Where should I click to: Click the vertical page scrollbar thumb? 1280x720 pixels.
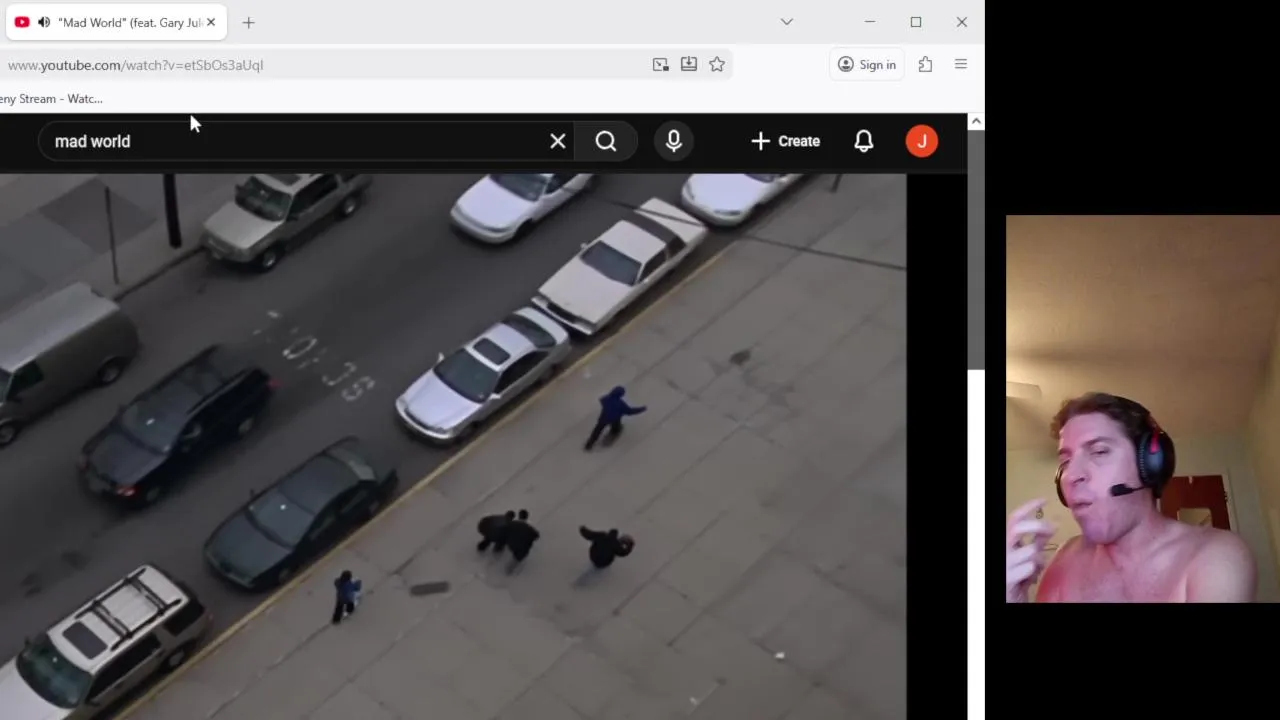pos(976,250)
